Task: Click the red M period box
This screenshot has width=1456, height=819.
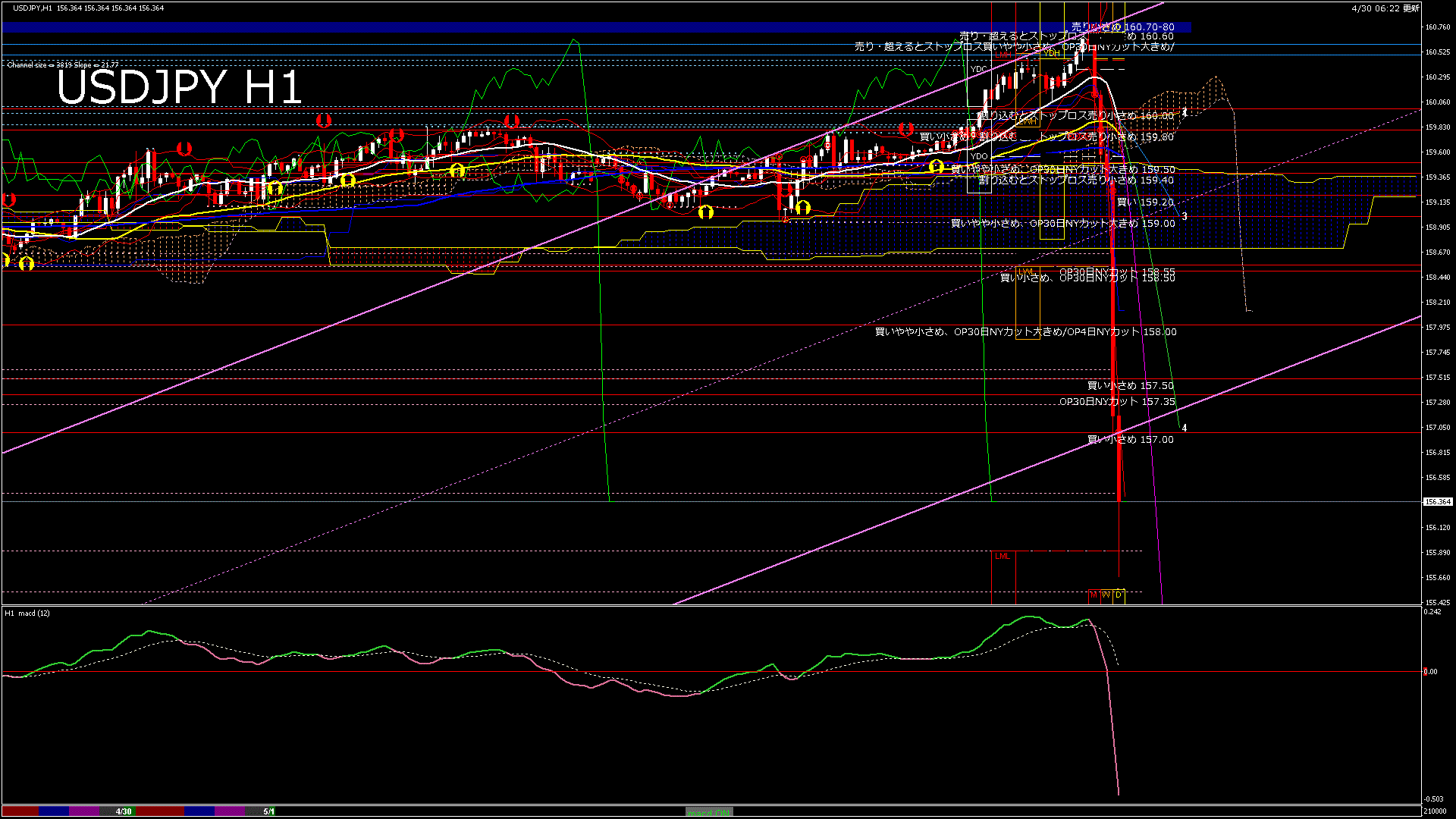Action: point(1094,595)
